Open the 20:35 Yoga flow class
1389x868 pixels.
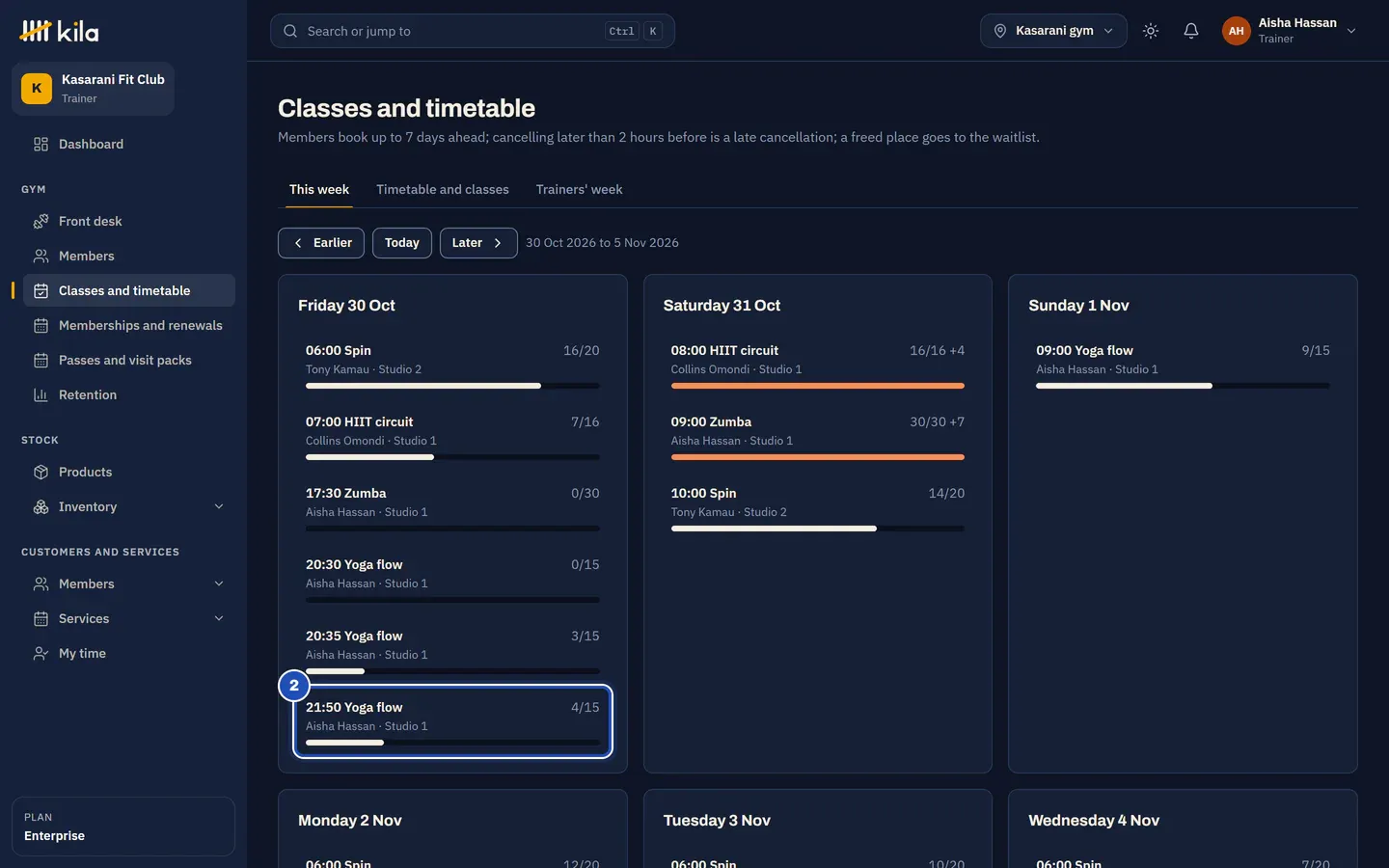coord(452,650)
